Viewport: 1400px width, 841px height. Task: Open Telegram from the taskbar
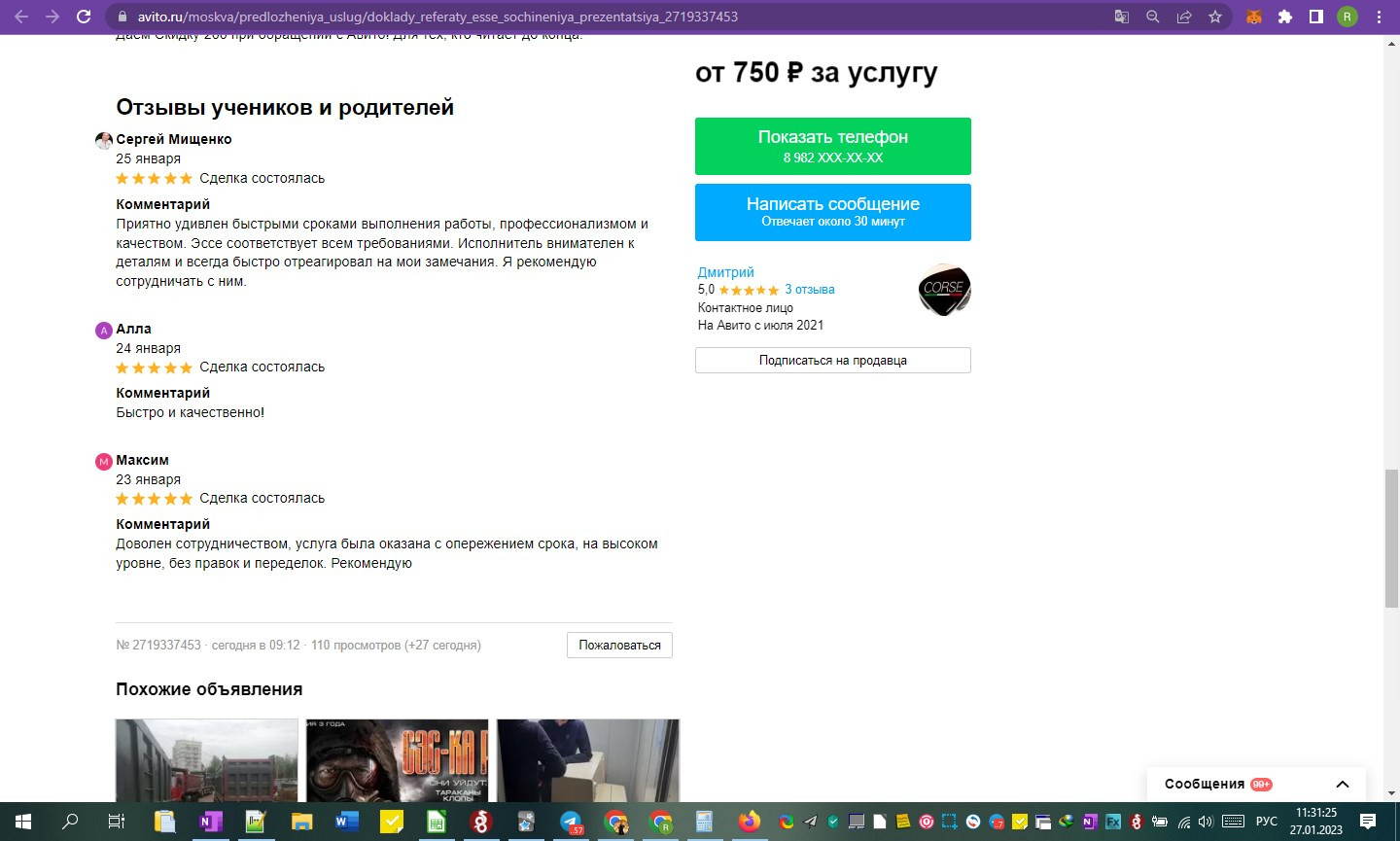coord(572,822)
